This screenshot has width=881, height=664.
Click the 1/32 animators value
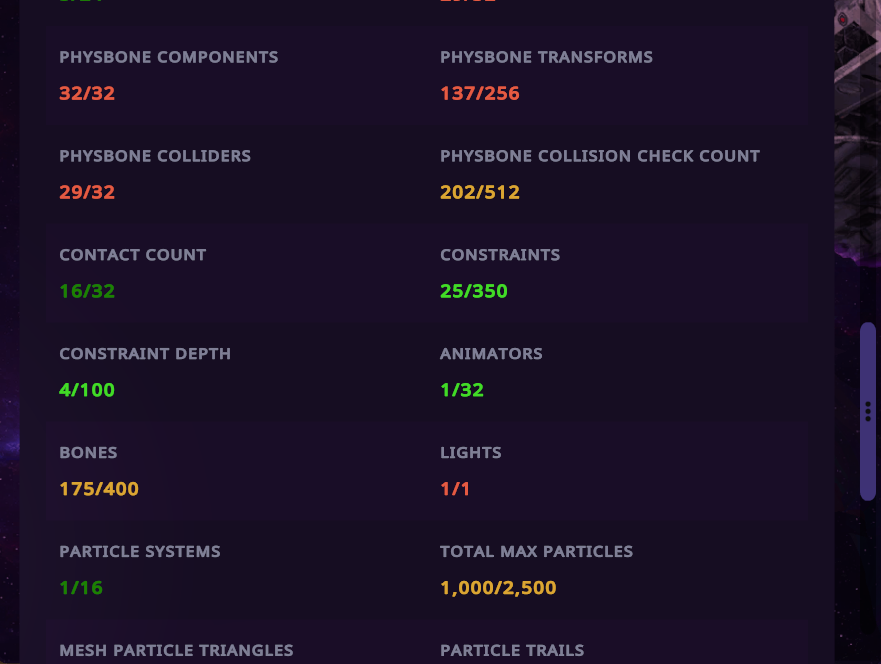pos(462,390)
